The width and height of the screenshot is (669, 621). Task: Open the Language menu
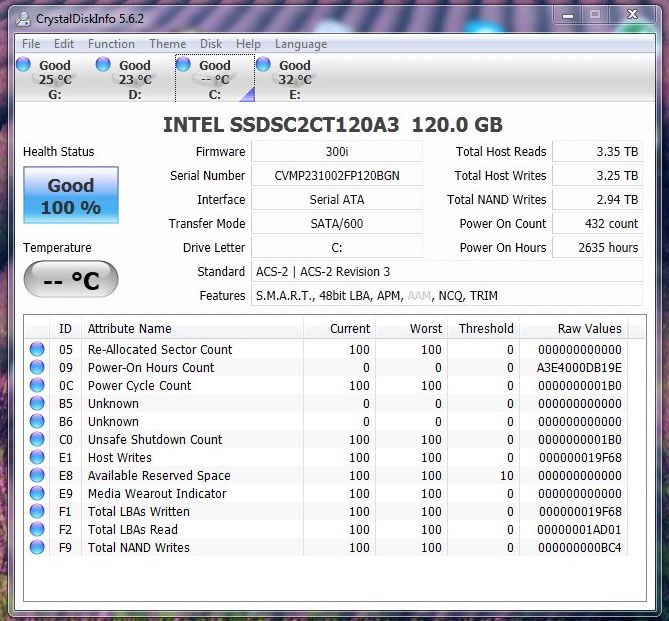[301, 44]
